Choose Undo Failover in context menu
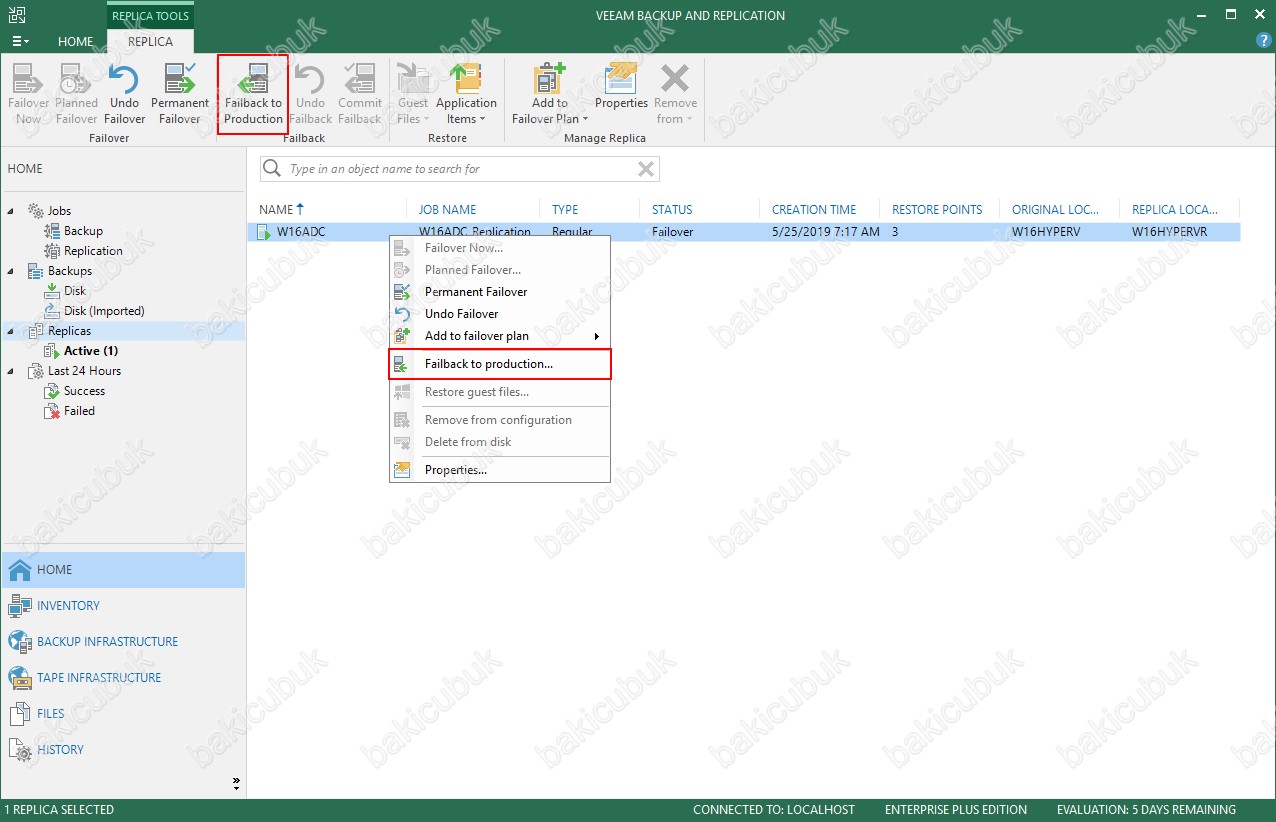 pos(500,314)
